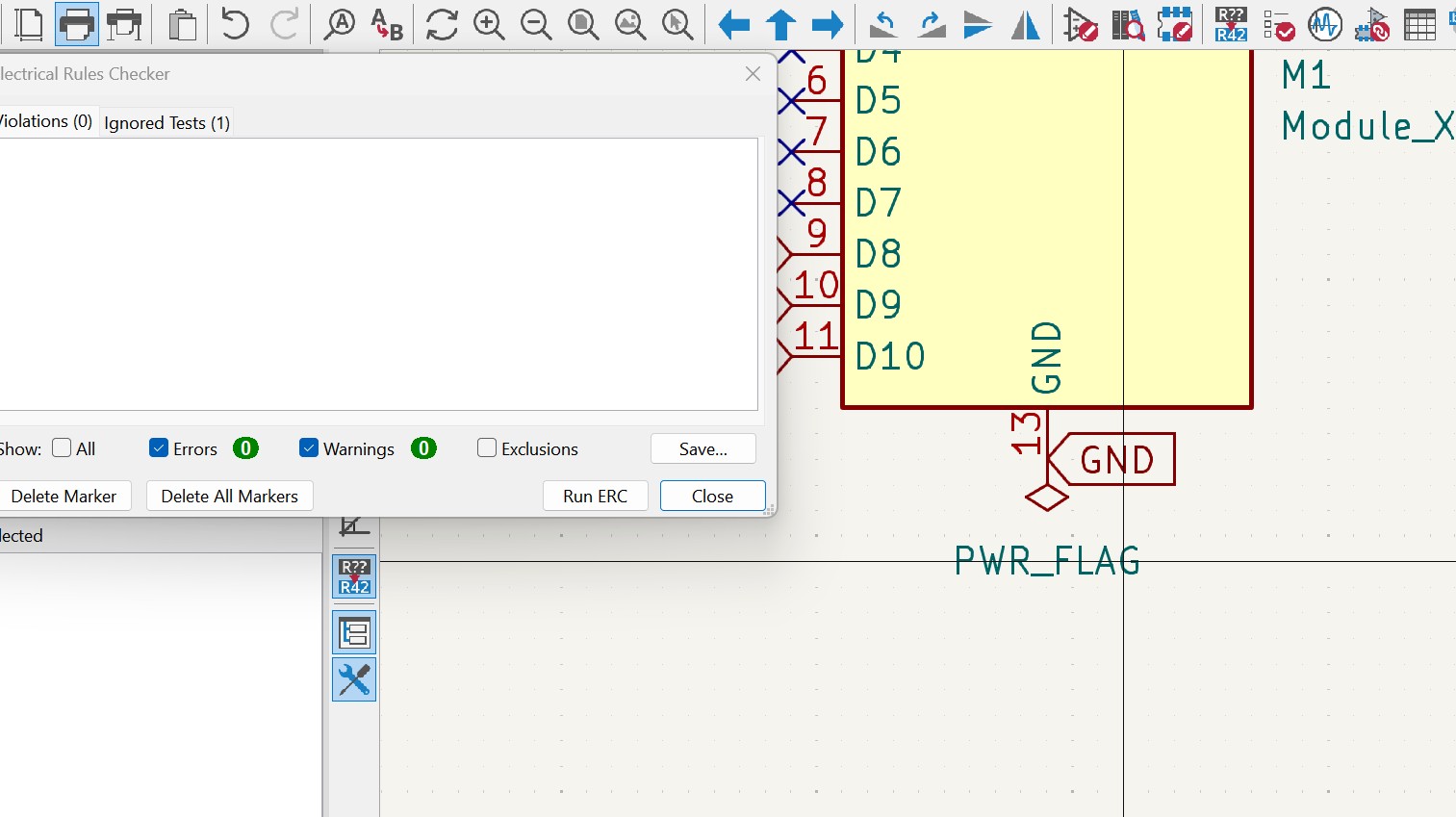Browse the symbol libraries
This screenshot has width=1456, height=817.
1128,24
